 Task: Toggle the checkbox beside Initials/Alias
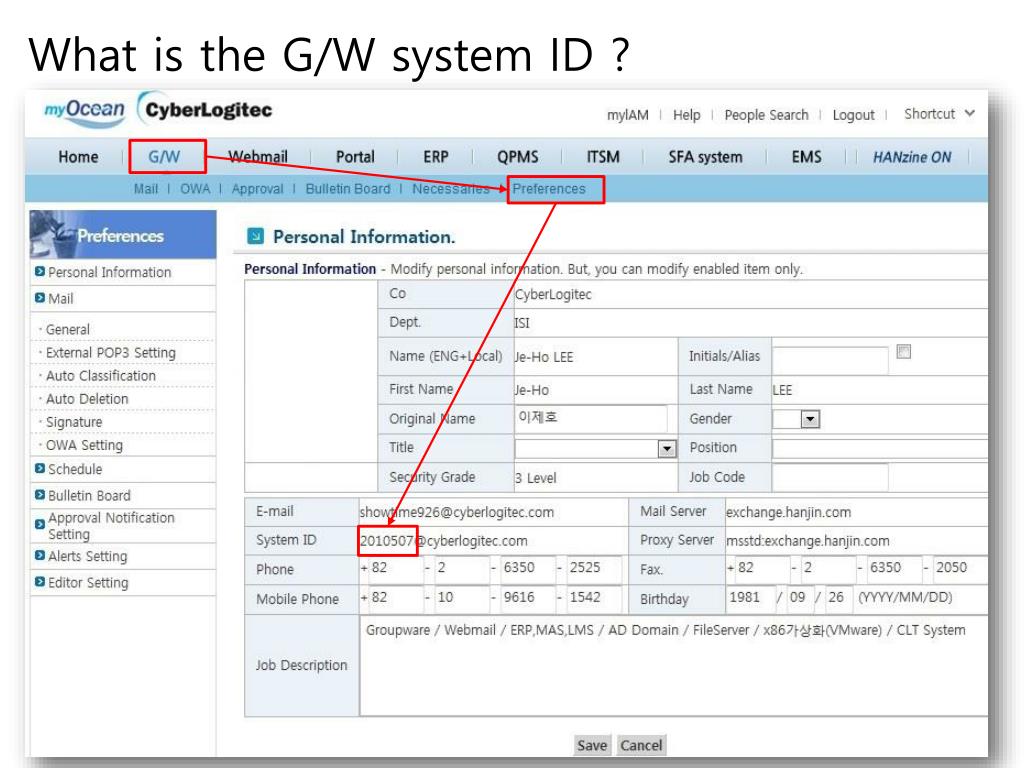point(904,351)
